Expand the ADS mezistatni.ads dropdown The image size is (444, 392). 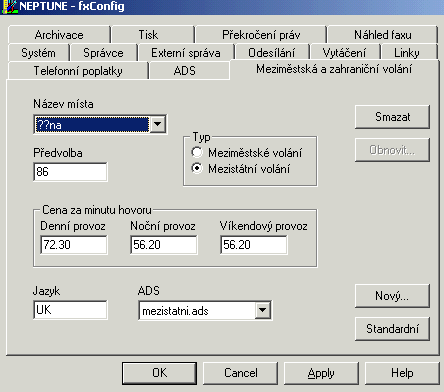[x=263, y=311]
